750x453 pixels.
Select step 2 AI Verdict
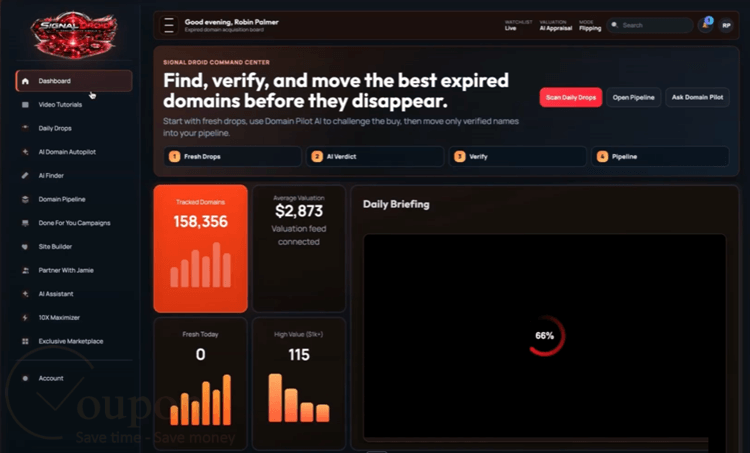click(375, 156)
